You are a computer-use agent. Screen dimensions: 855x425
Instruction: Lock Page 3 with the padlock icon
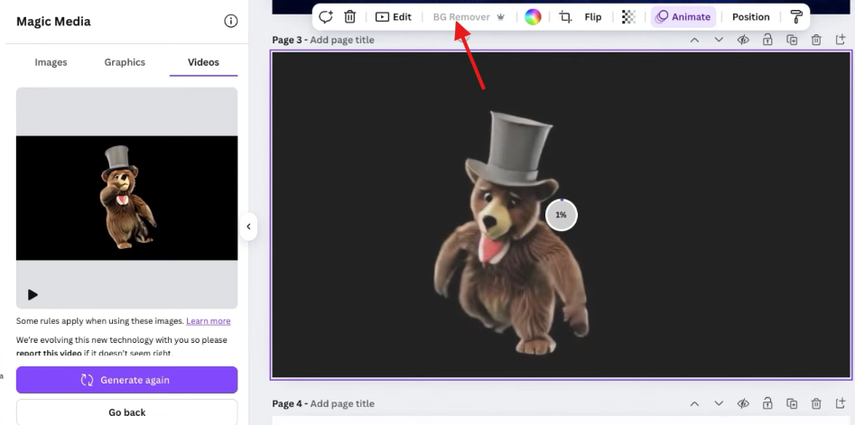[x=767, y=40]
